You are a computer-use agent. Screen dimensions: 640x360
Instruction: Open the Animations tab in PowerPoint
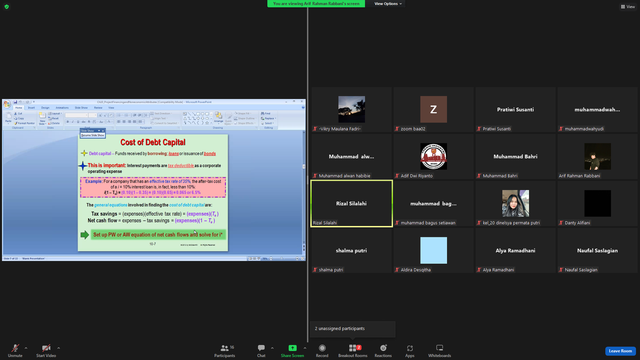(x=62, y=108)
